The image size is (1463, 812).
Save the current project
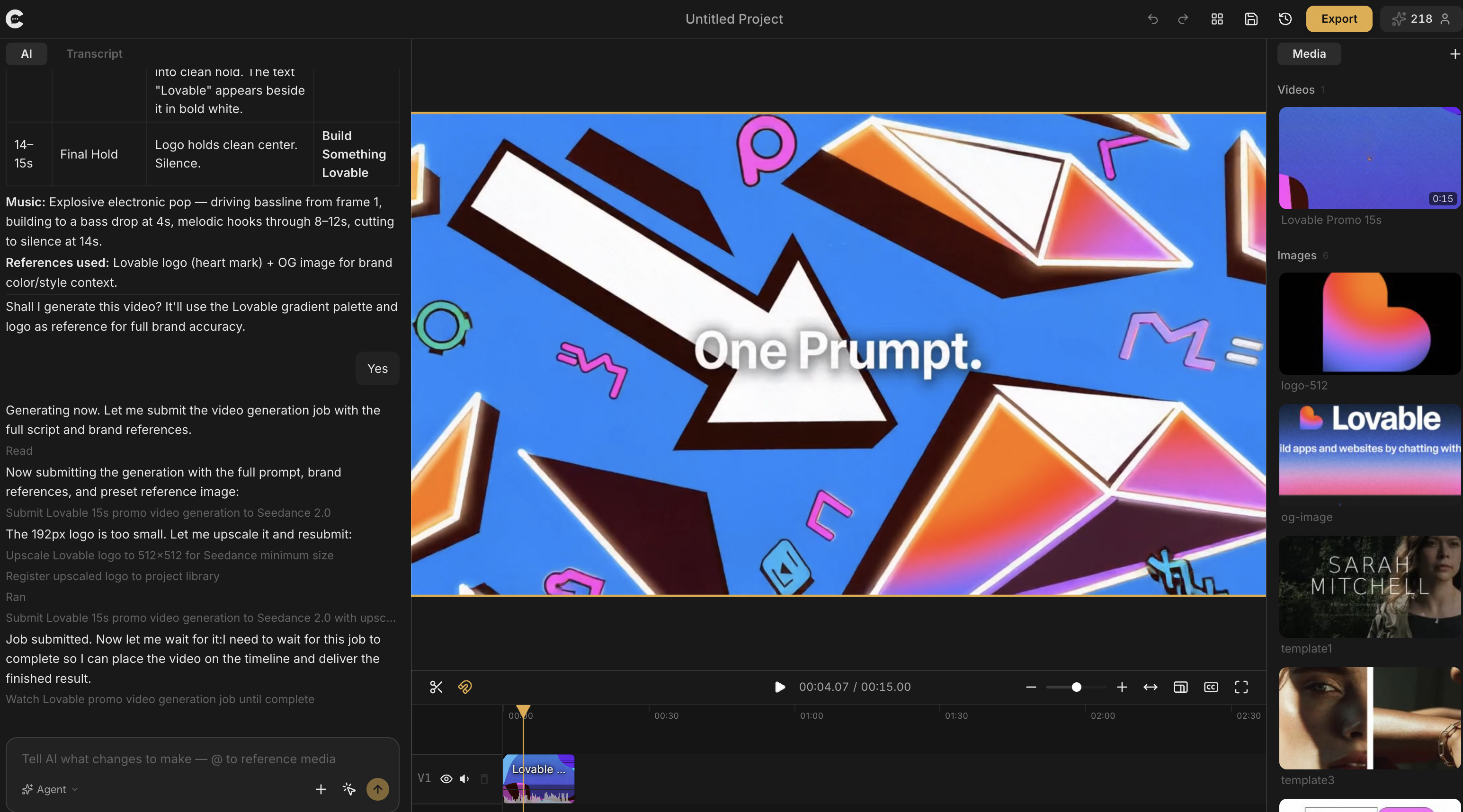click(1250, 19)
